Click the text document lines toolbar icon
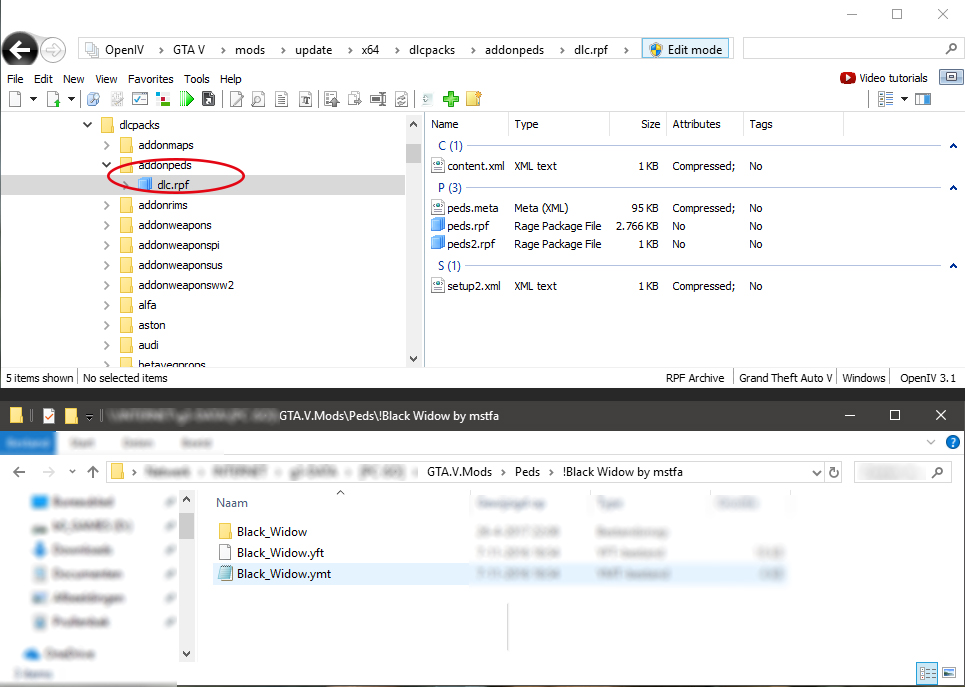 click(282, 99)
